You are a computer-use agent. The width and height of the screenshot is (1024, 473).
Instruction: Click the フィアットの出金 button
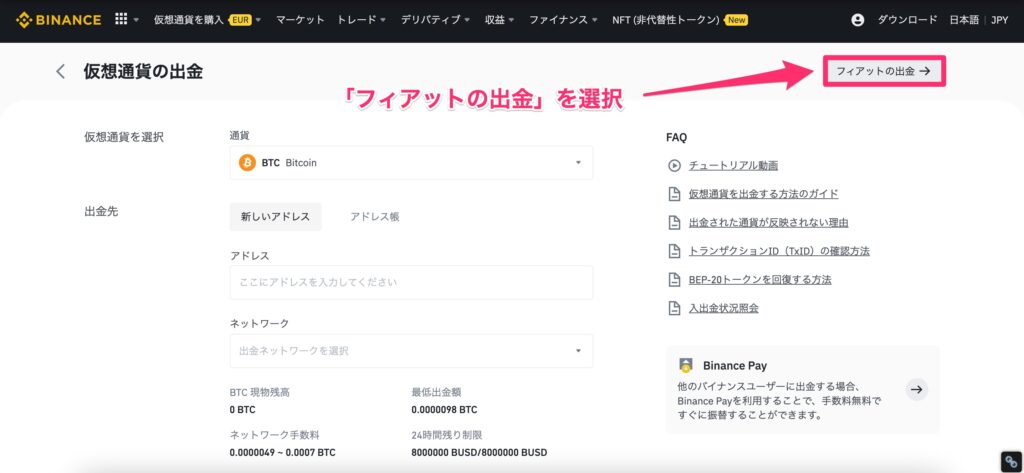(x=883, y=71)
